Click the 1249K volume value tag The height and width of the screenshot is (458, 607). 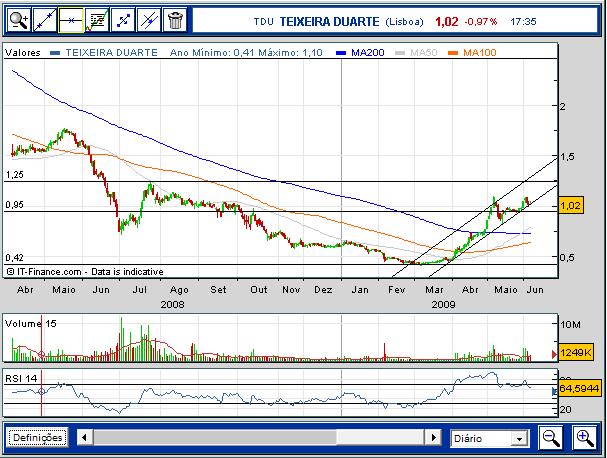576,352
